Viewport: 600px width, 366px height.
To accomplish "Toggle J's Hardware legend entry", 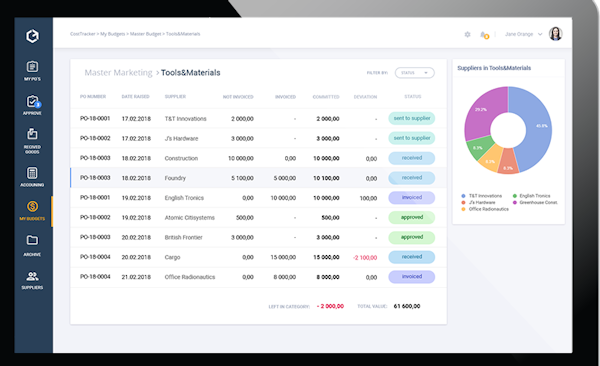I will (x=478, y=203).
